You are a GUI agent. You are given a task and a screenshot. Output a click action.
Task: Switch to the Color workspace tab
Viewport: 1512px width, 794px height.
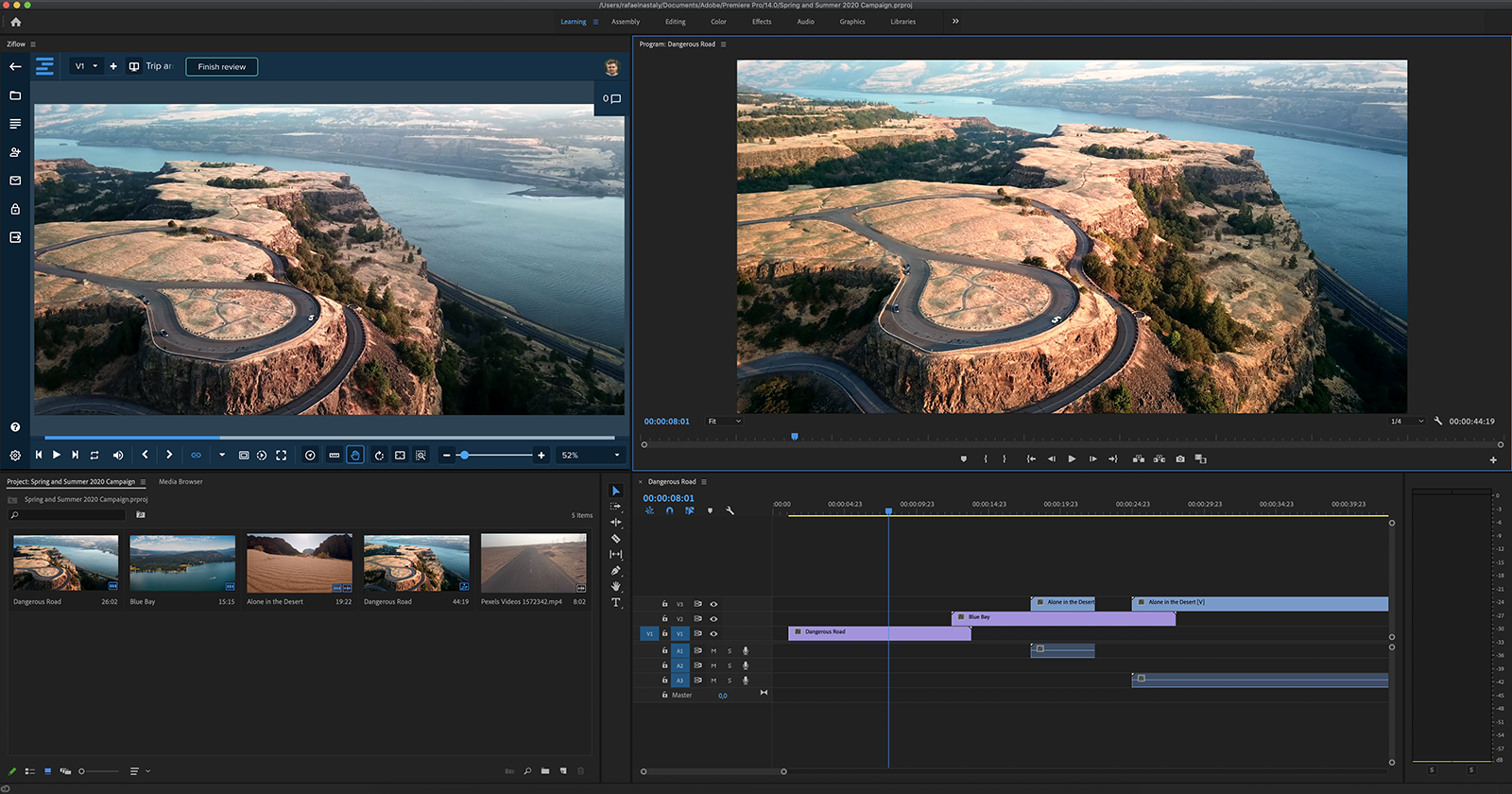(718, 22)
